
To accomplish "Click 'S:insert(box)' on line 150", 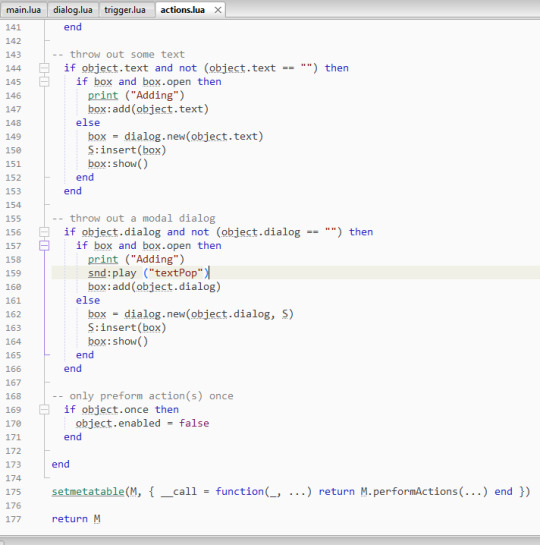I will pyautogui.click(x=127, y=150).
